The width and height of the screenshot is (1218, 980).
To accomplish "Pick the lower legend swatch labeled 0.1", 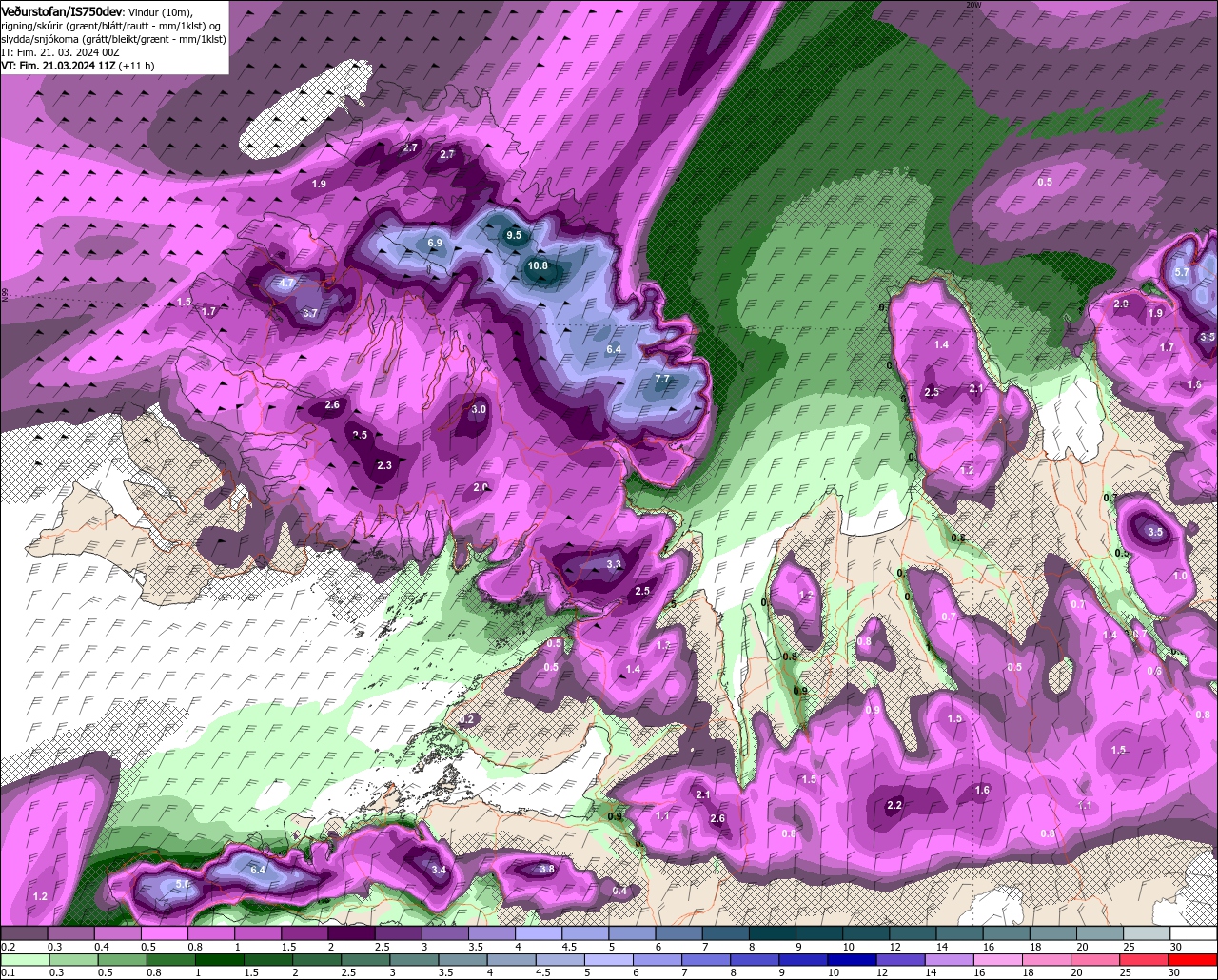I will click(25, 960).
